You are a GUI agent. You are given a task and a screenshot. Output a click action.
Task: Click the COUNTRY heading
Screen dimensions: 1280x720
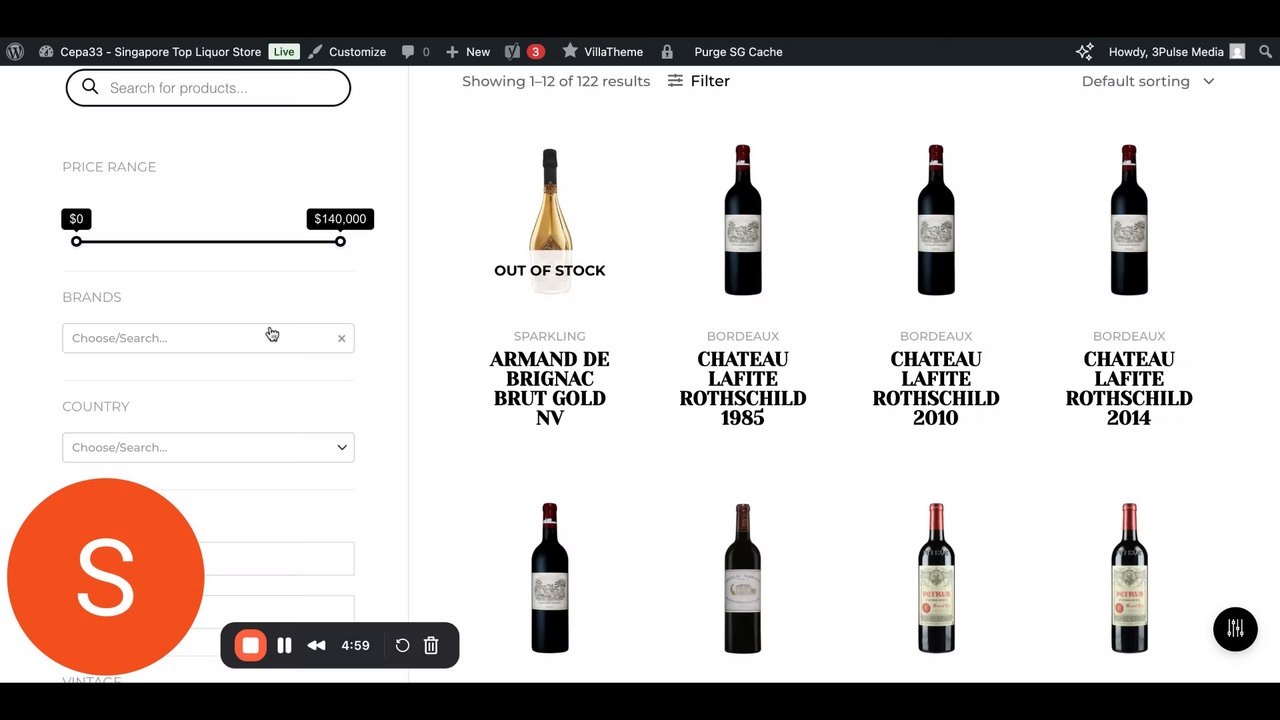(96, 406)
